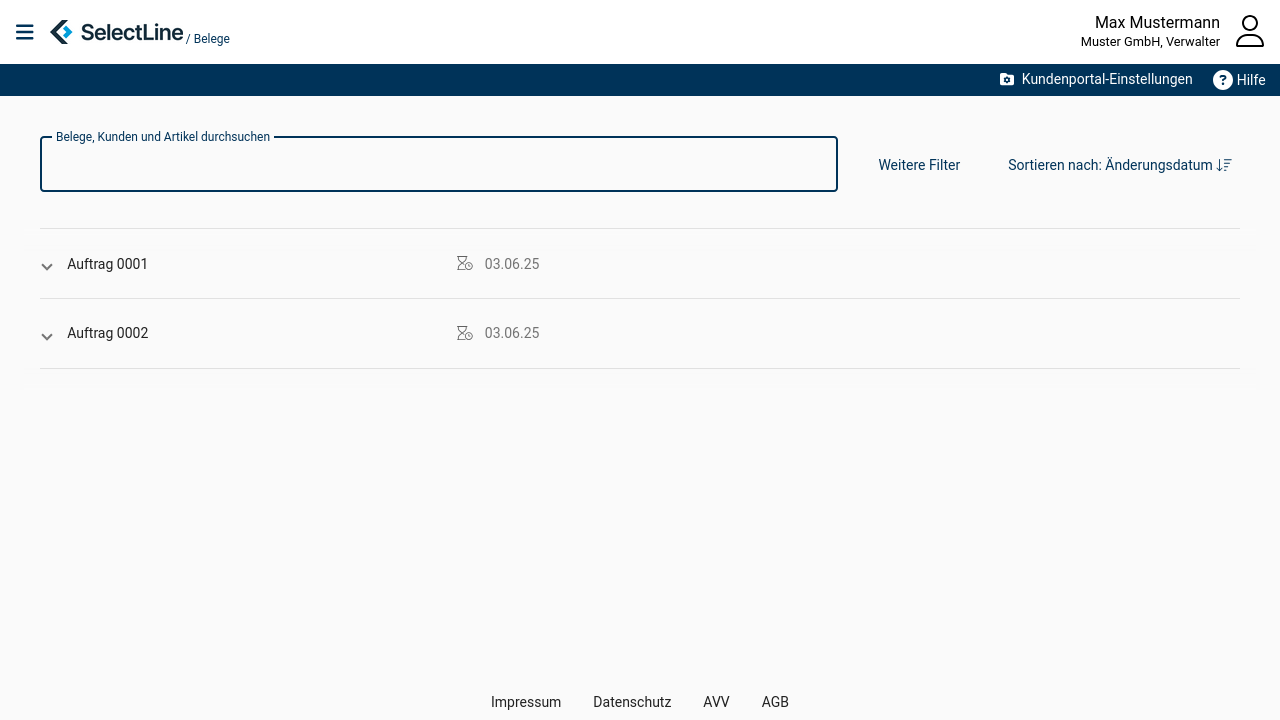Open Kundenportal-Einstellungen
The image size is (1280, 720).
click(1096, 80)
